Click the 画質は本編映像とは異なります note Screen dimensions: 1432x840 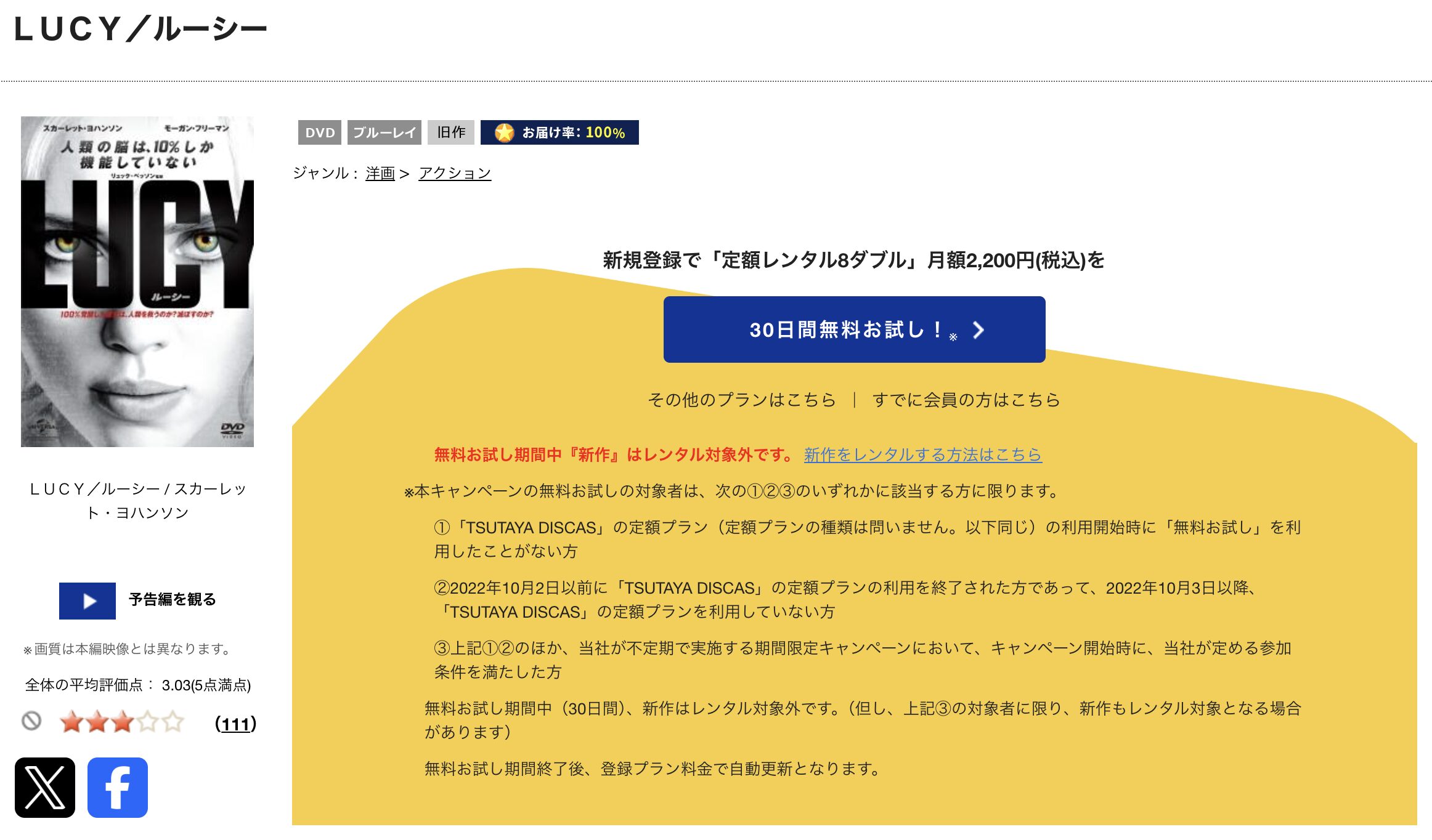tap(127, 648)
